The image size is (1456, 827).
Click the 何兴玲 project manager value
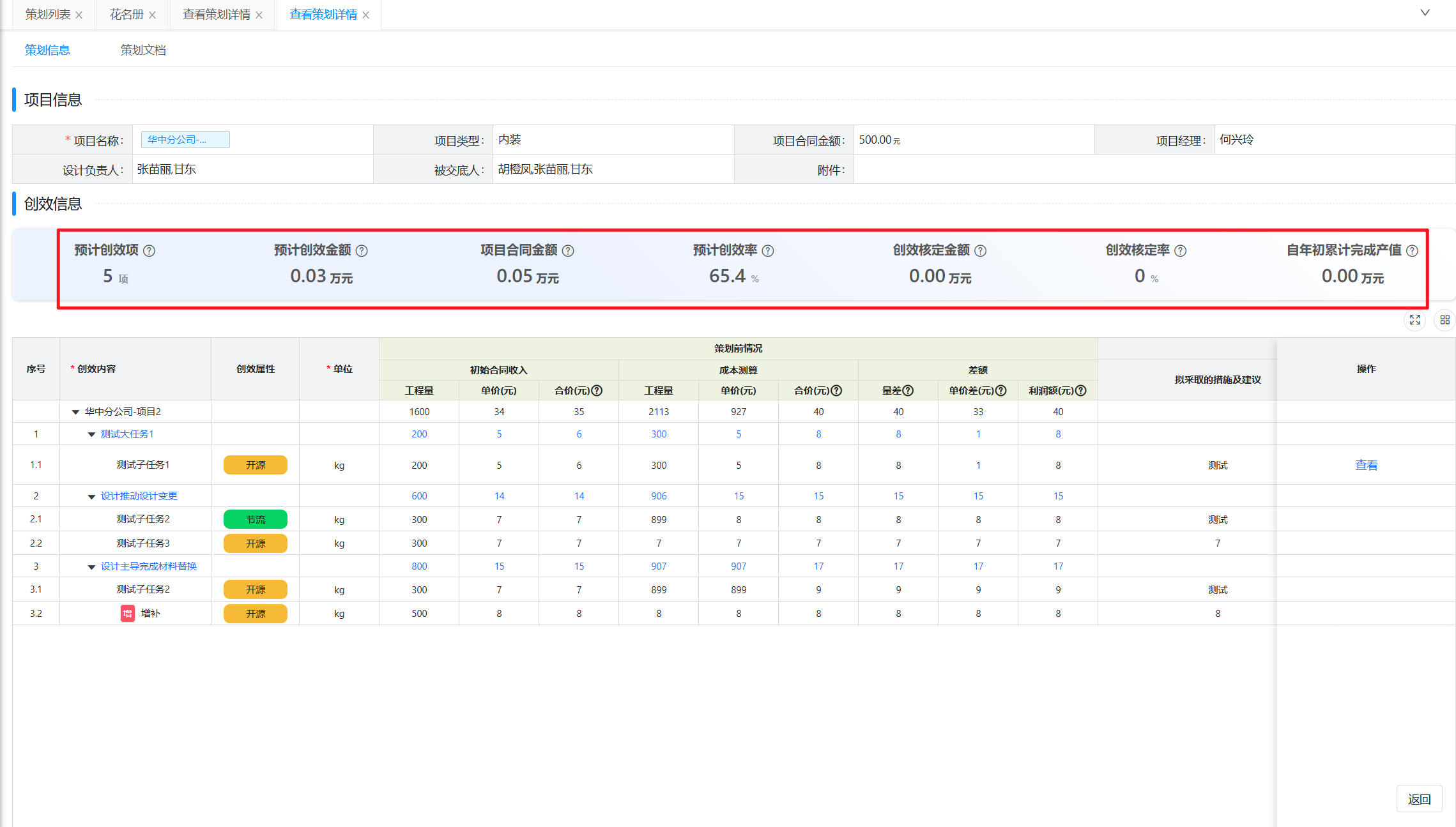pos(1236,139)
